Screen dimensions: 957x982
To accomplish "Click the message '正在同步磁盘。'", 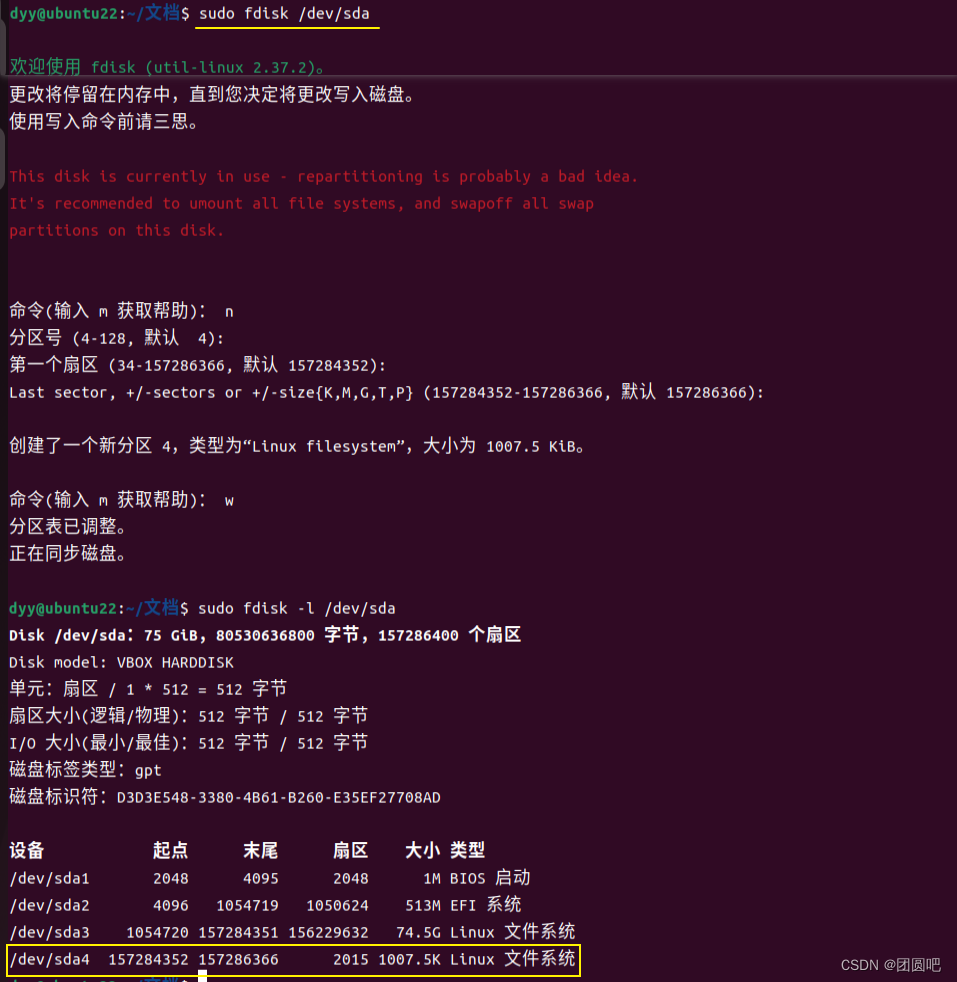I will [68, 554].
